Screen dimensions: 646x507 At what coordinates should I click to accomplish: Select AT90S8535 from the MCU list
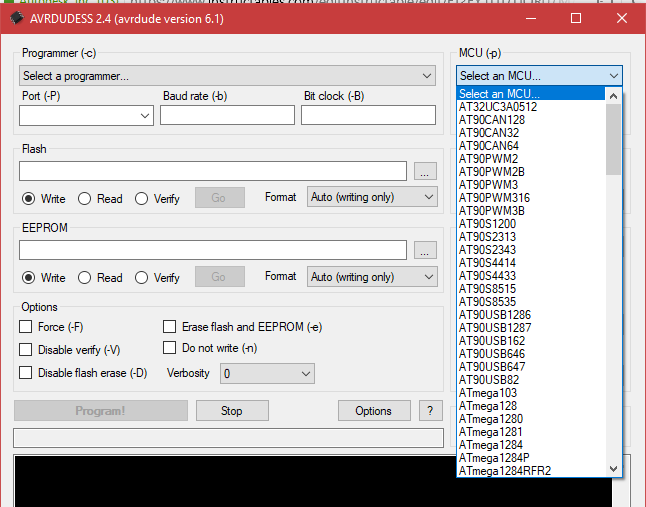click(x=531, y=302)
